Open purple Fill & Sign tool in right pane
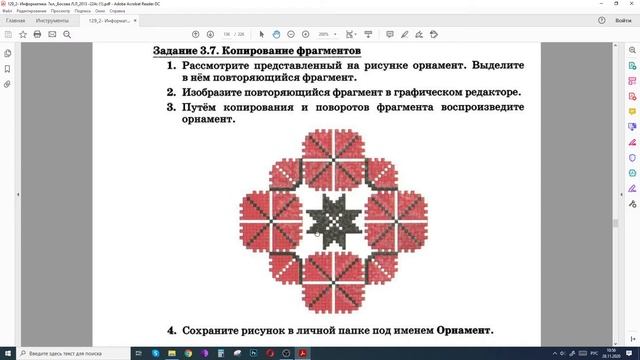Viewport: 640px width, 360px height. (632, 188)
